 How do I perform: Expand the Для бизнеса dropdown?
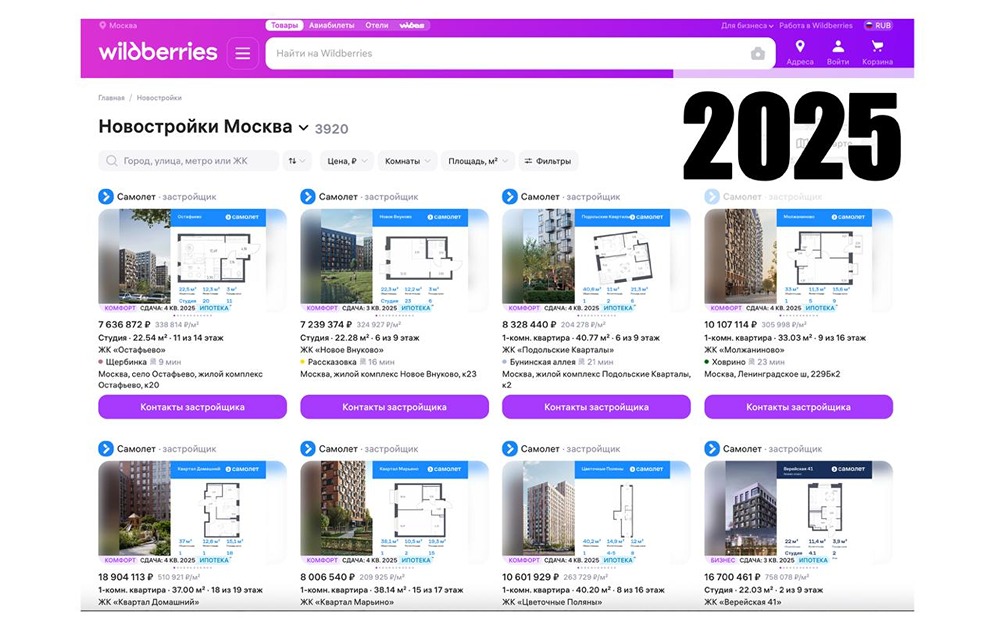coord(747,26)
